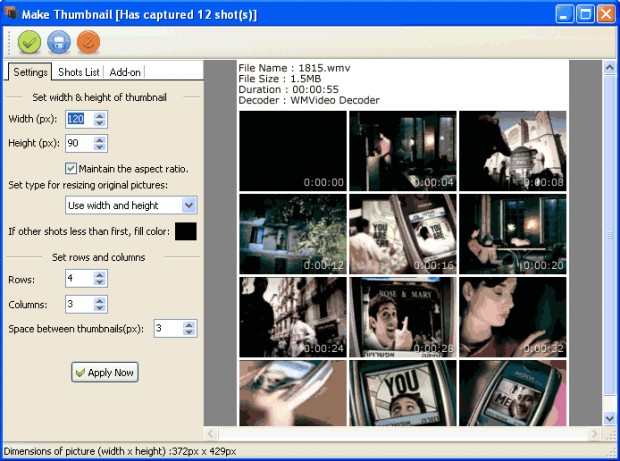Switch to the Settings tab
This screenshot has height=461, width=620.
pos(30,72)
